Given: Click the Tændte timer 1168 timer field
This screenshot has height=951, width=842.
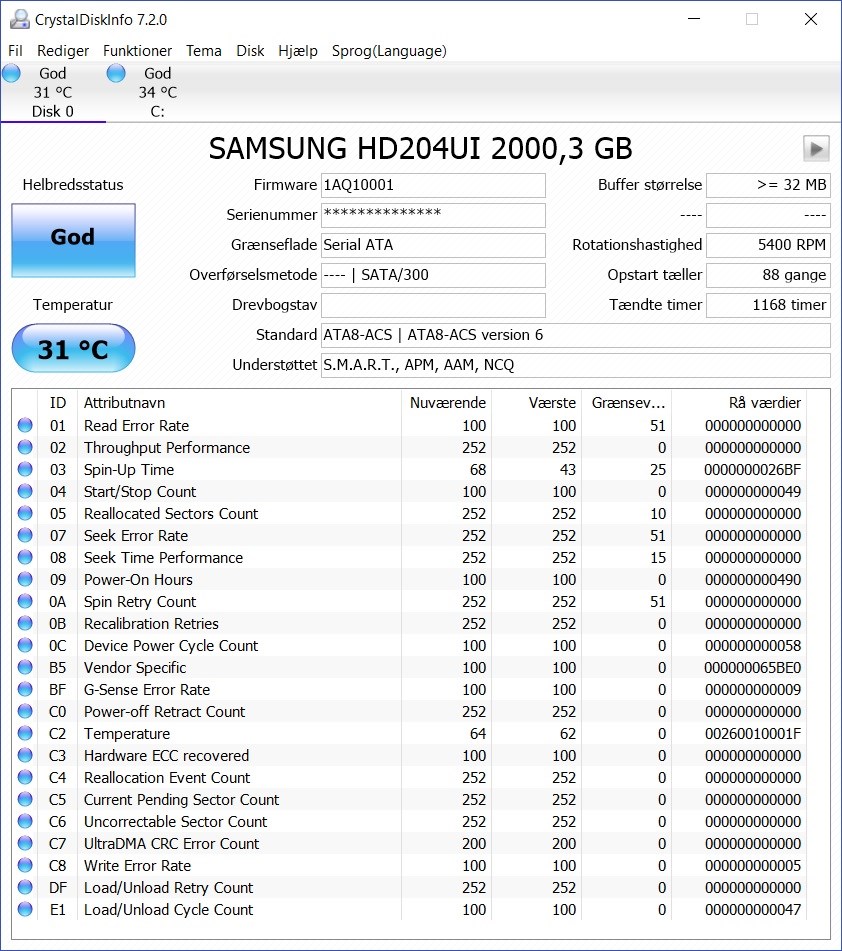Looking at the screenshot, I should [768, 305].
